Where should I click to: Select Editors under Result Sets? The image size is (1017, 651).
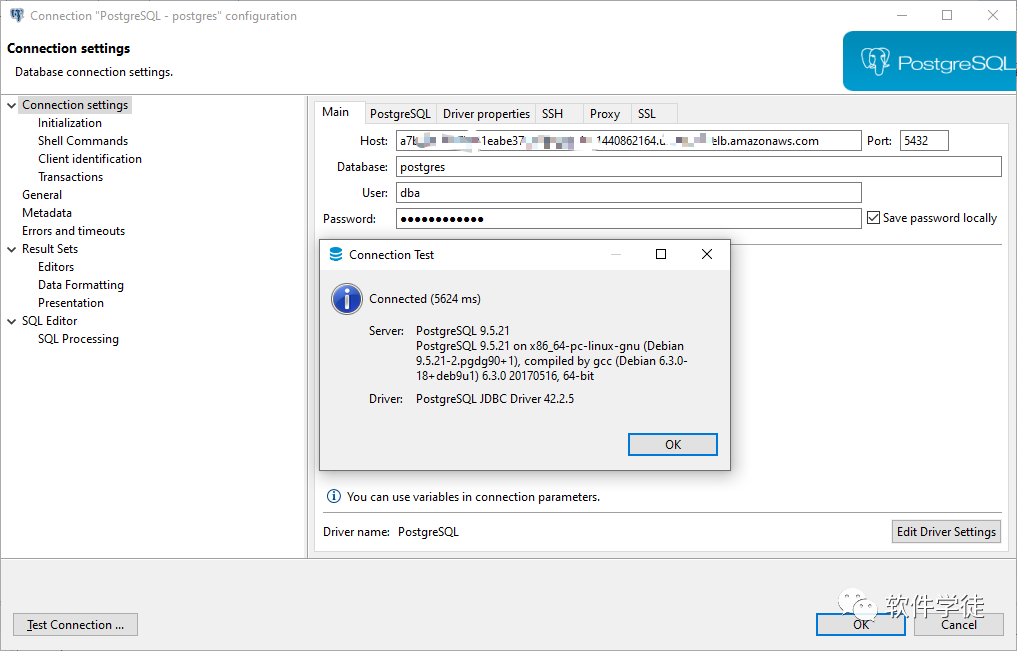[x=56, y=266]
